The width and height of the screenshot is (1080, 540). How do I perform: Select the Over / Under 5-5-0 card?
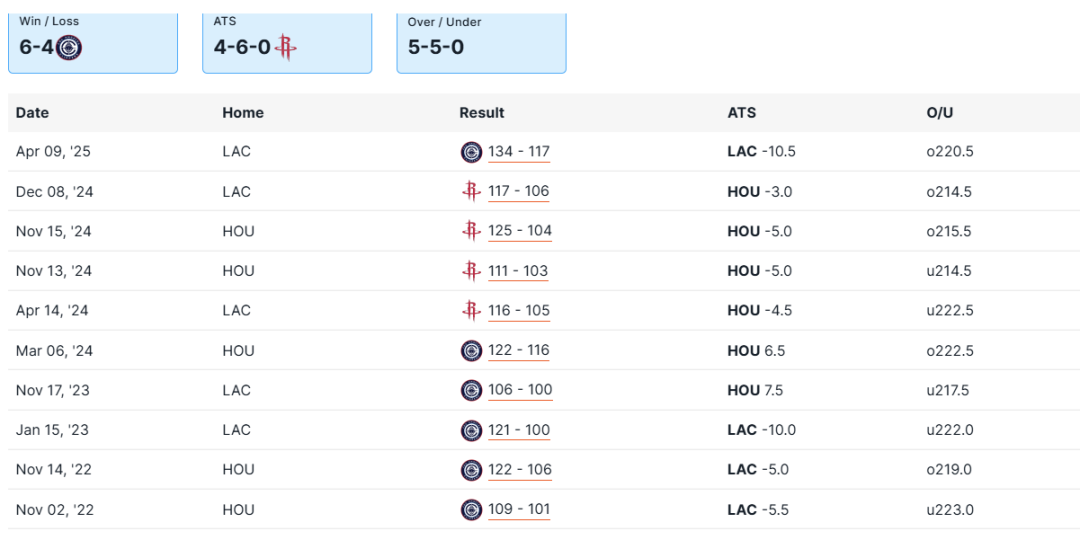pyautogui.click(x=481, y=42)
